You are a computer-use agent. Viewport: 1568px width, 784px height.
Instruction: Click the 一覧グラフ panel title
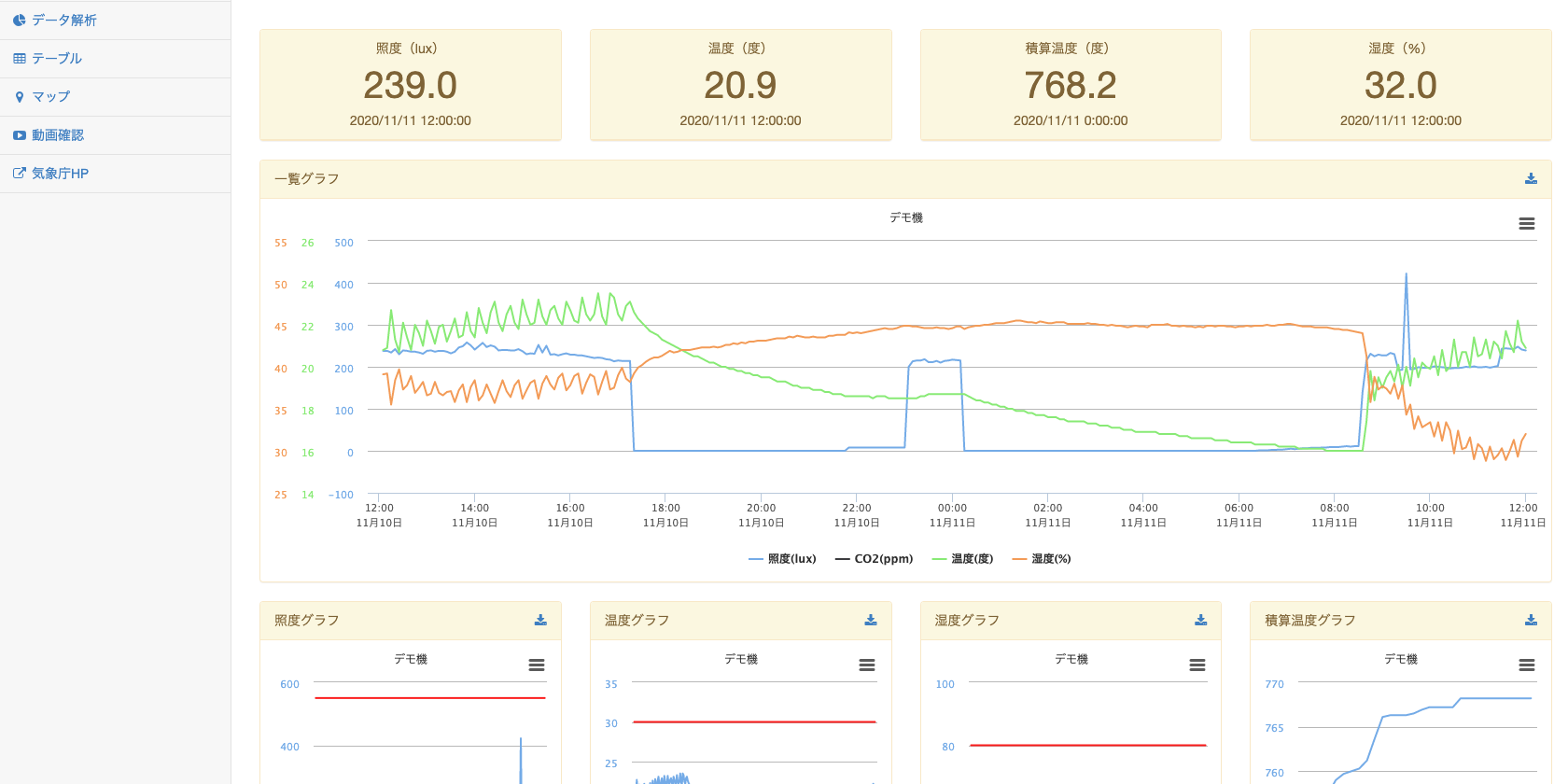pos(307,178)
